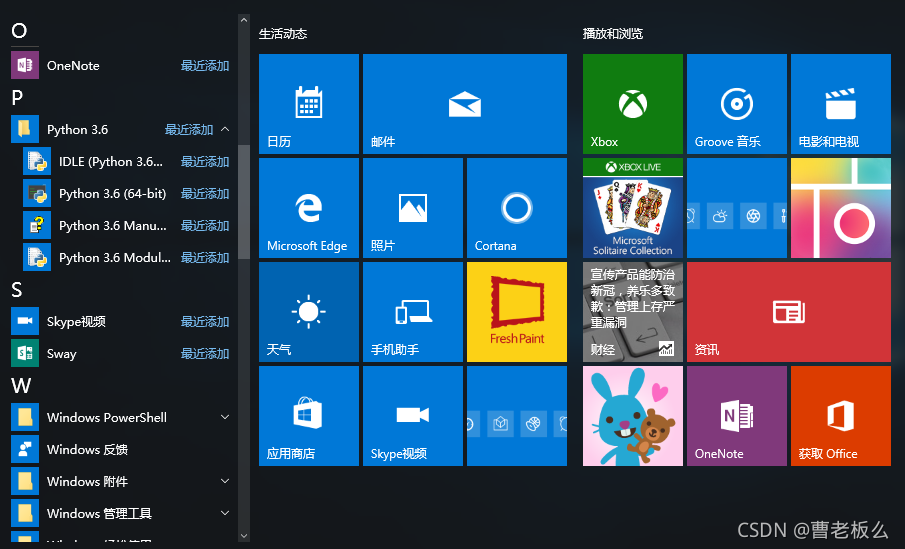Image resolution: width=905 pixels, height=549 pixels.
Task: Click the app list scrollbar thumb
Action: (x=244, y=202)
